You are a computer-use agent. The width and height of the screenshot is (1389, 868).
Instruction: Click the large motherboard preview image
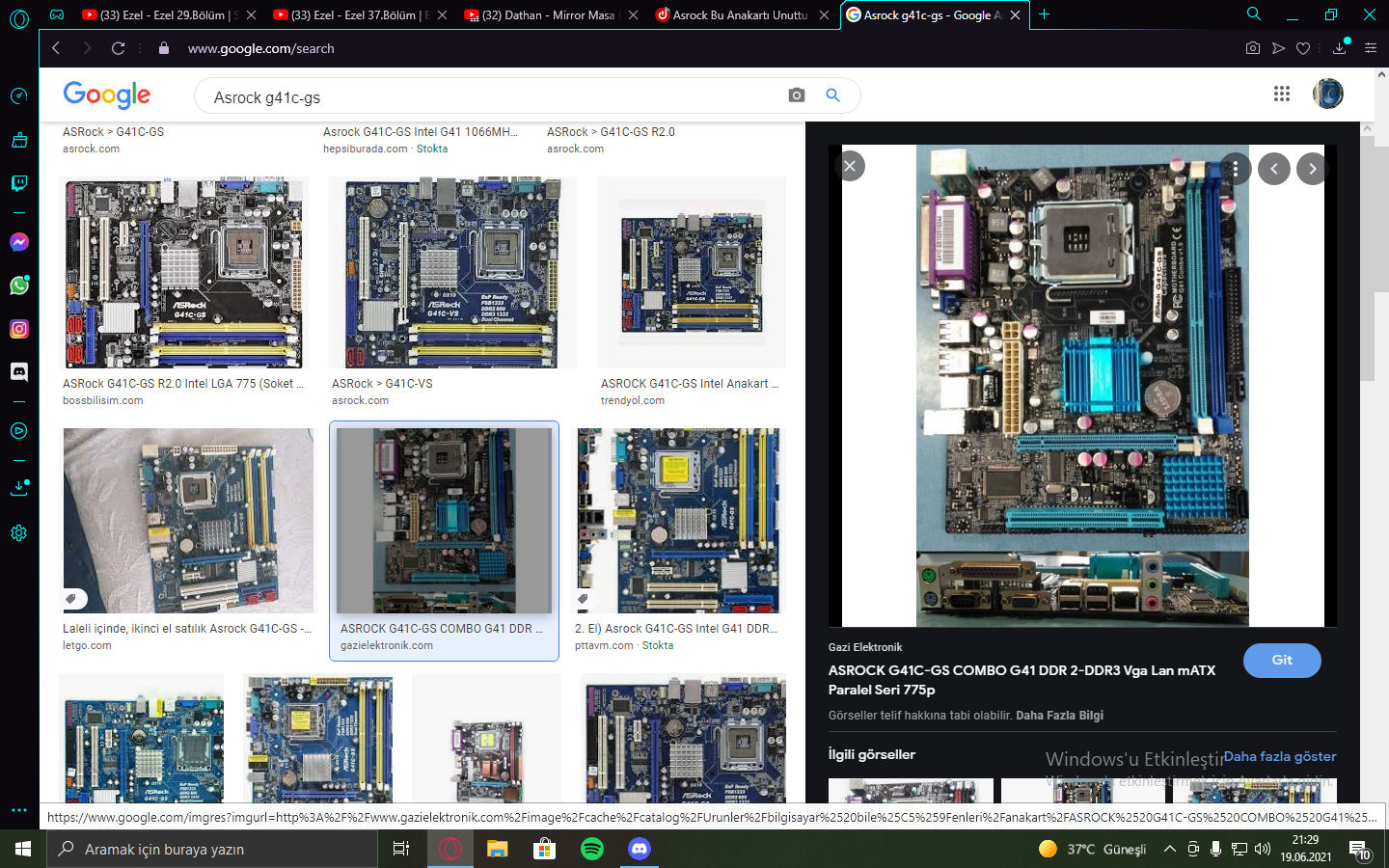(x=1082, y=386)
